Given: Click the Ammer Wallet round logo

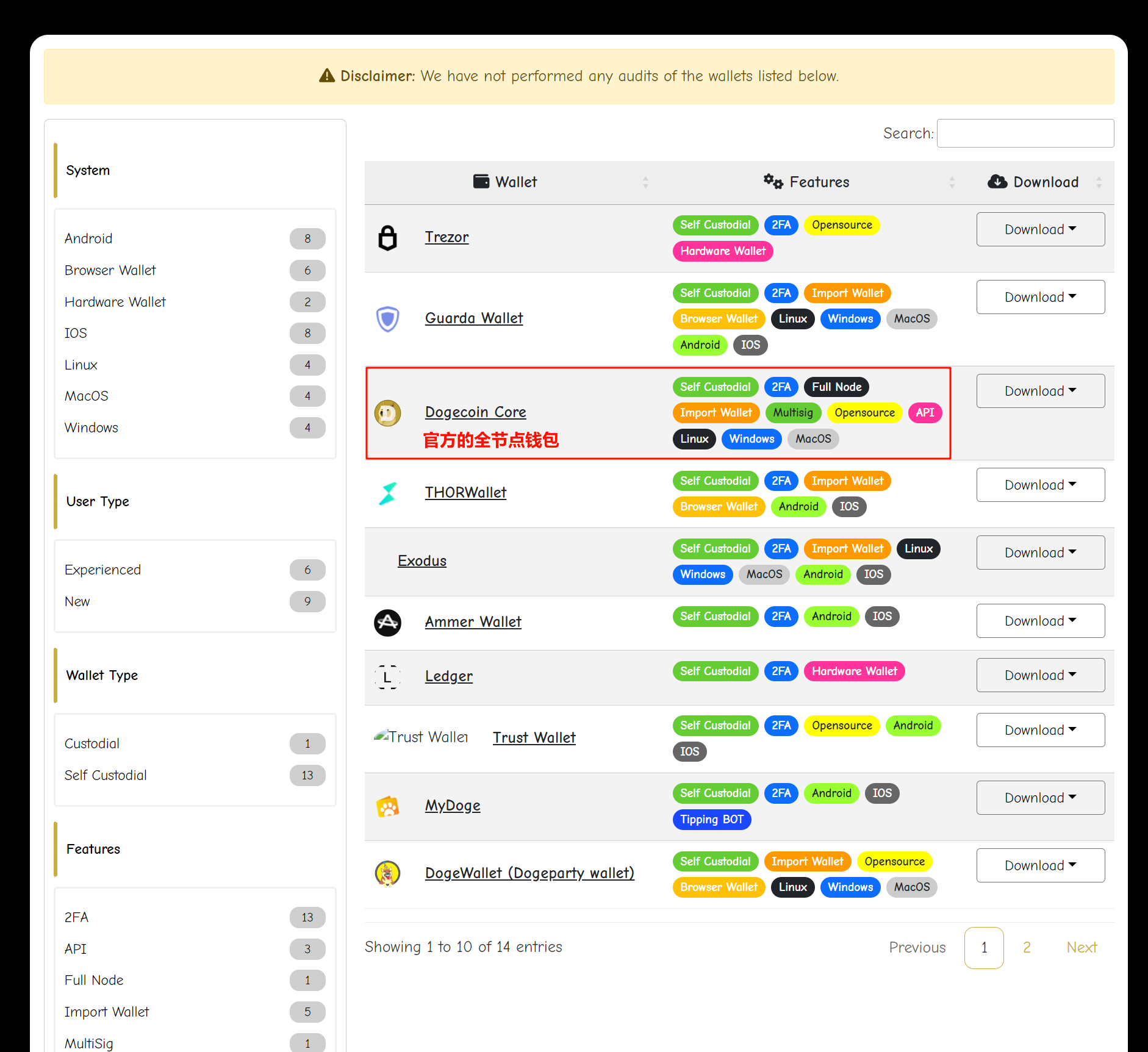Looking at the screenshot, I should point(387,623).
